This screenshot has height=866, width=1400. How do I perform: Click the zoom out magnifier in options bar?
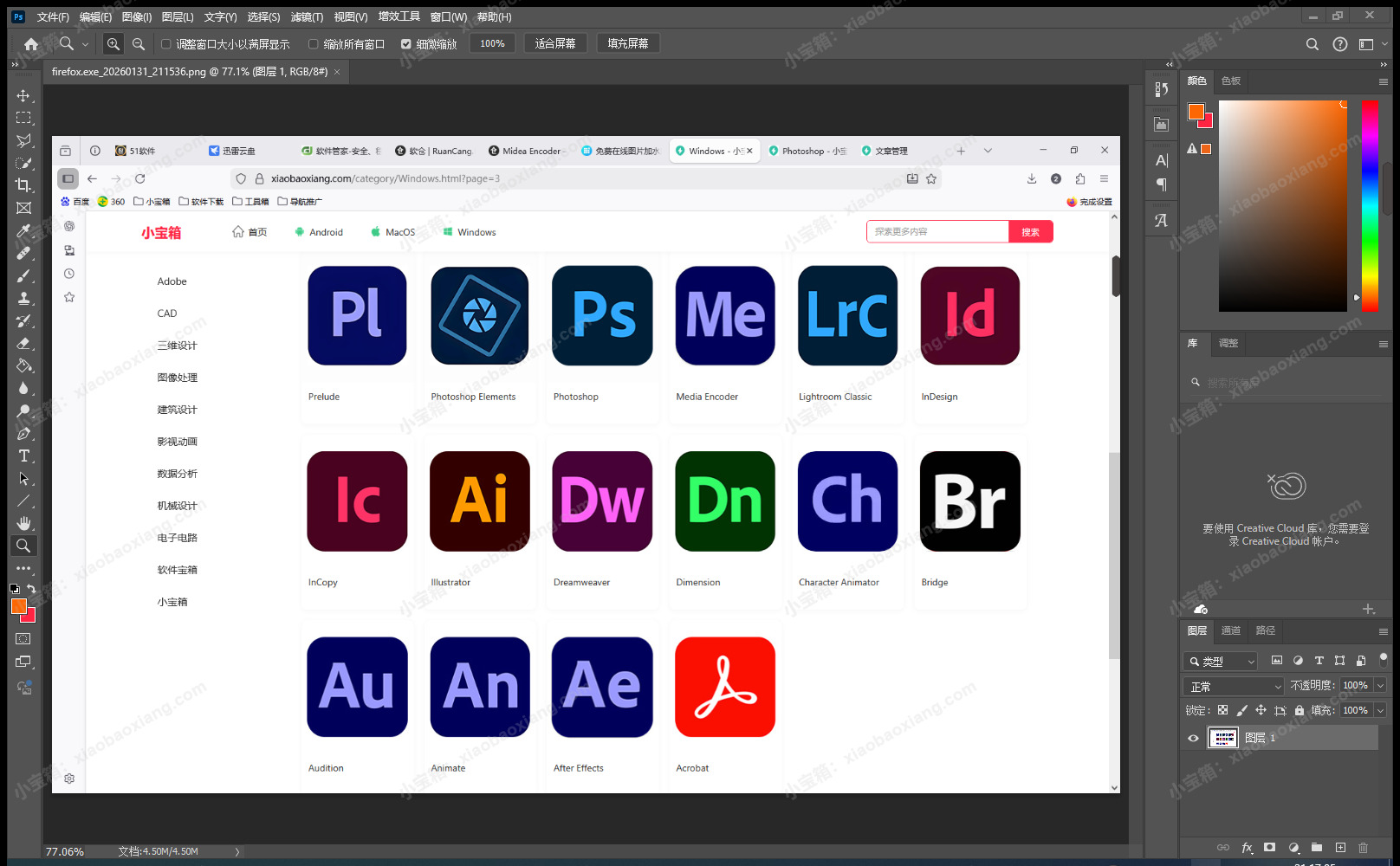coord(139,43)
